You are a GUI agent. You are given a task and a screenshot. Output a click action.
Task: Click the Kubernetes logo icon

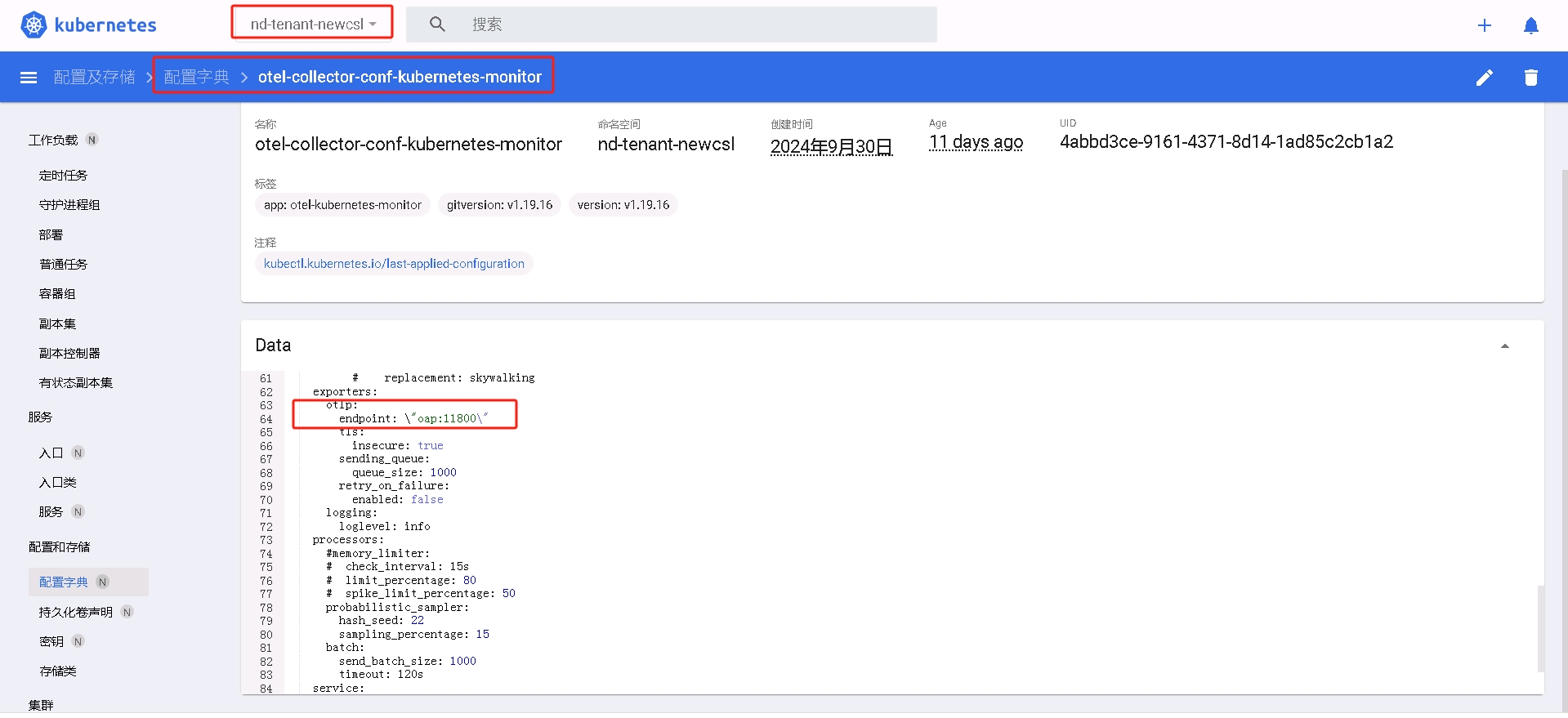pos(34,25)
